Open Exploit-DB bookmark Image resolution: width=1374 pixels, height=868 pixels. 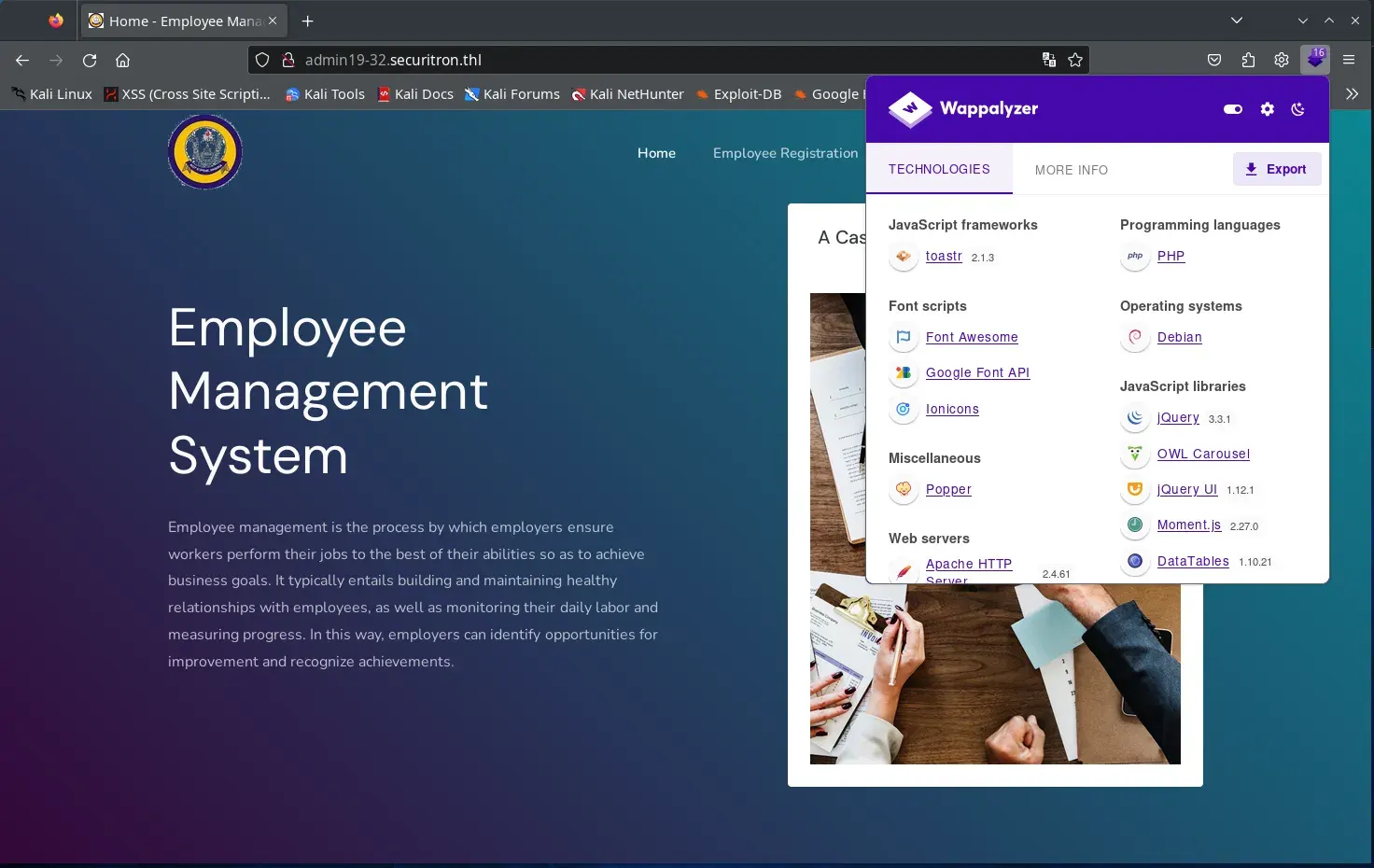click(738, 94)
